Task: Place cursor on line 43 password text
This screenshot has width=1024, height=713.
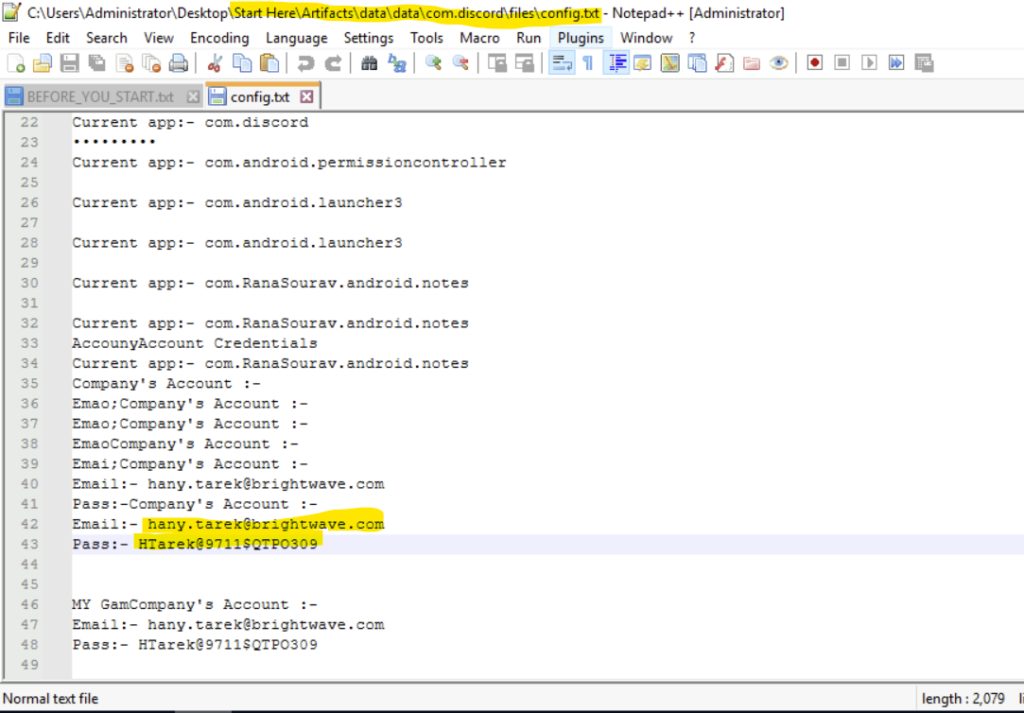Action: [x=228, y=545]
